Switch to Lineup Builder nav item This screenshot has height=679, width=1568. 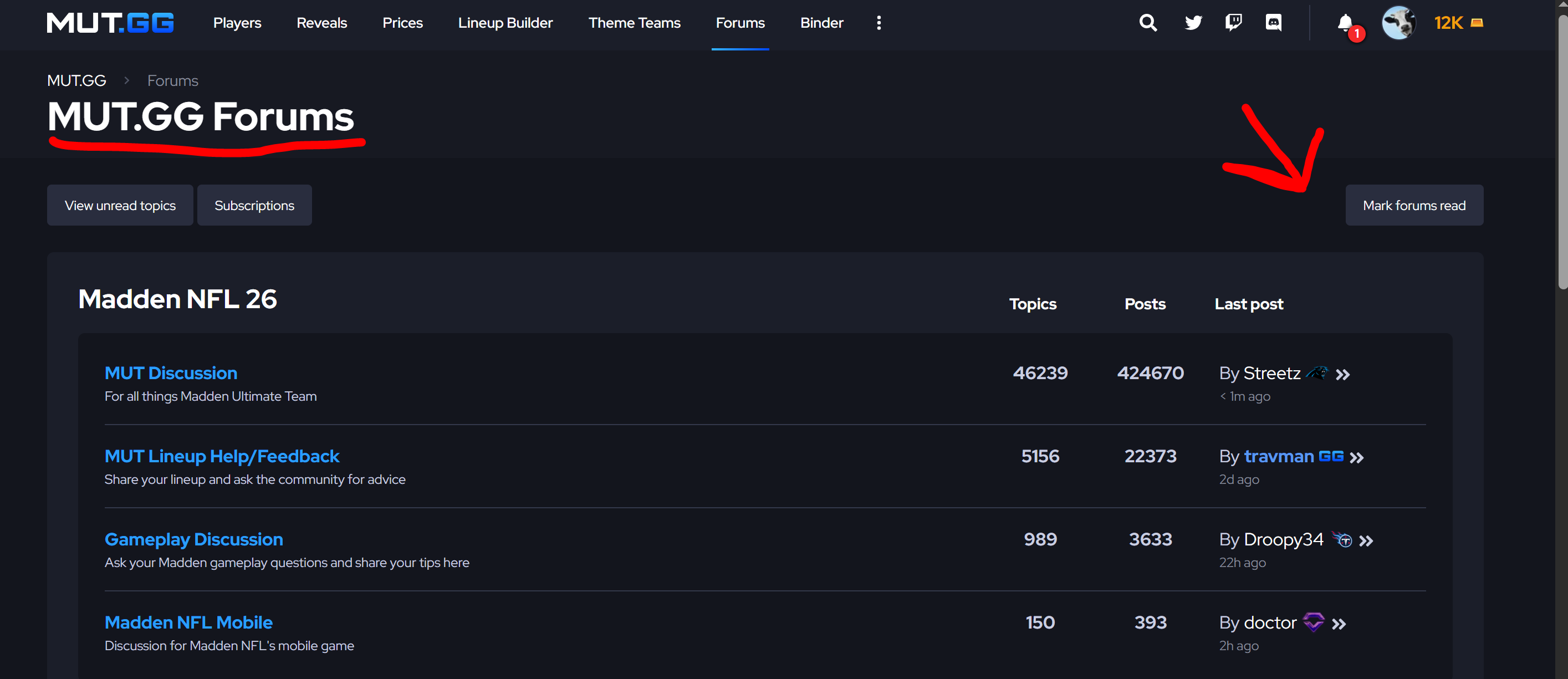click(505, 23)
